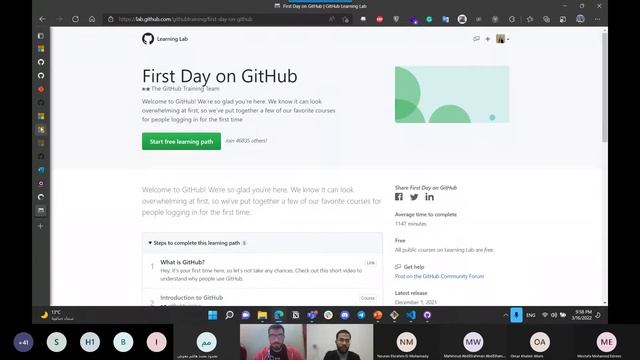
Task: Open the Favorites star in the browser toolbar
Action: tap(529, 19)
